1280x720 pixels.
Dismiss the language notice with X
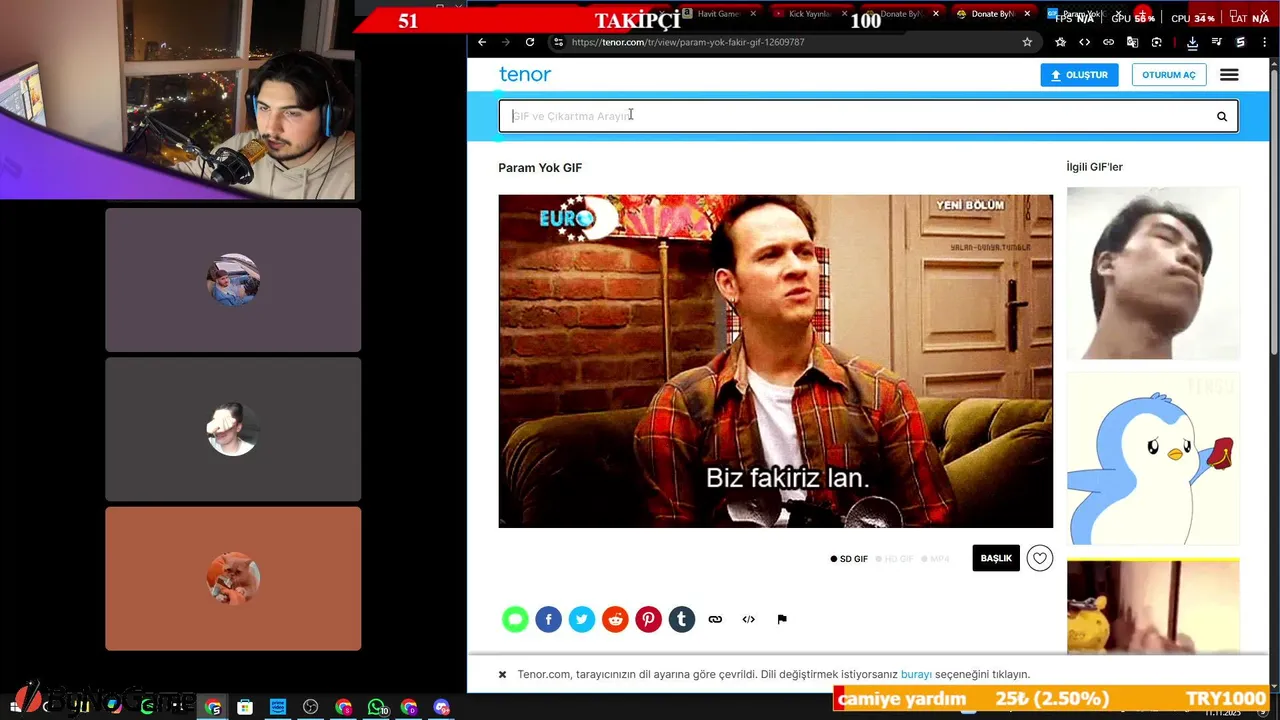(502, 675)
